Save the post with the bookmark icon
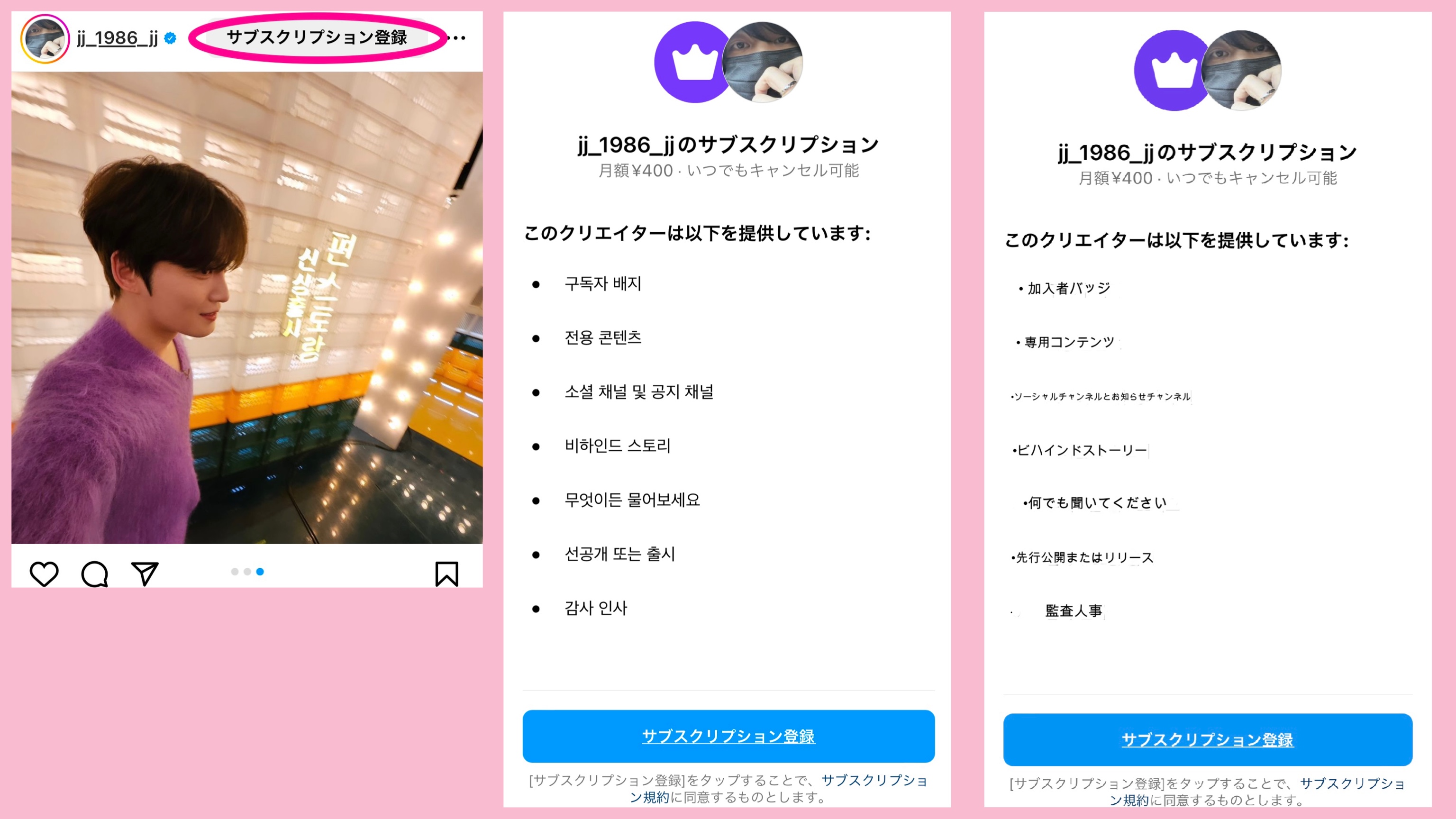 pos(446,573)
